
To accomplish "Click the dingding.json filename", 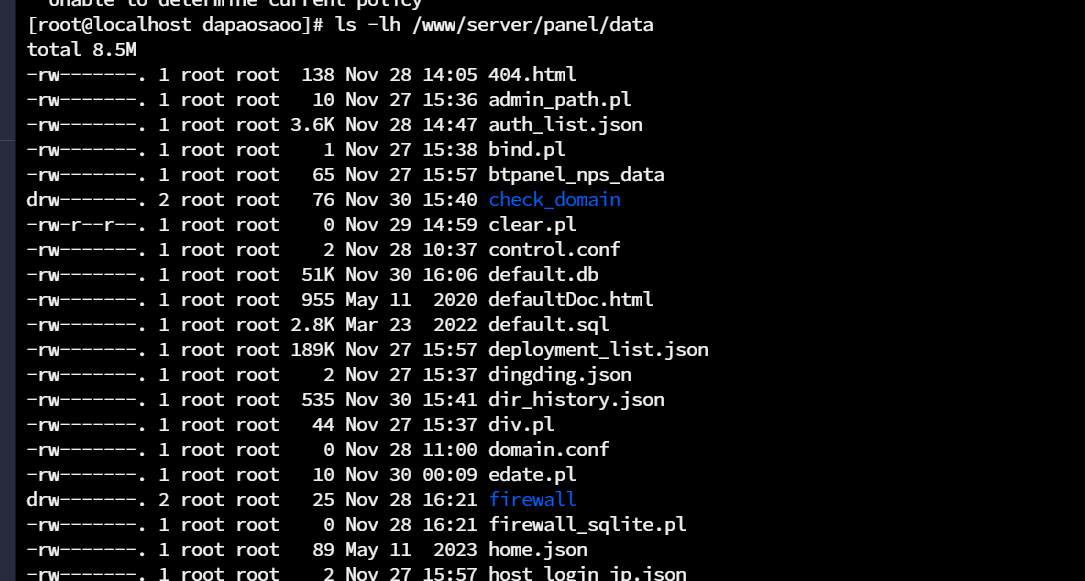I will (x=560, y=375).
